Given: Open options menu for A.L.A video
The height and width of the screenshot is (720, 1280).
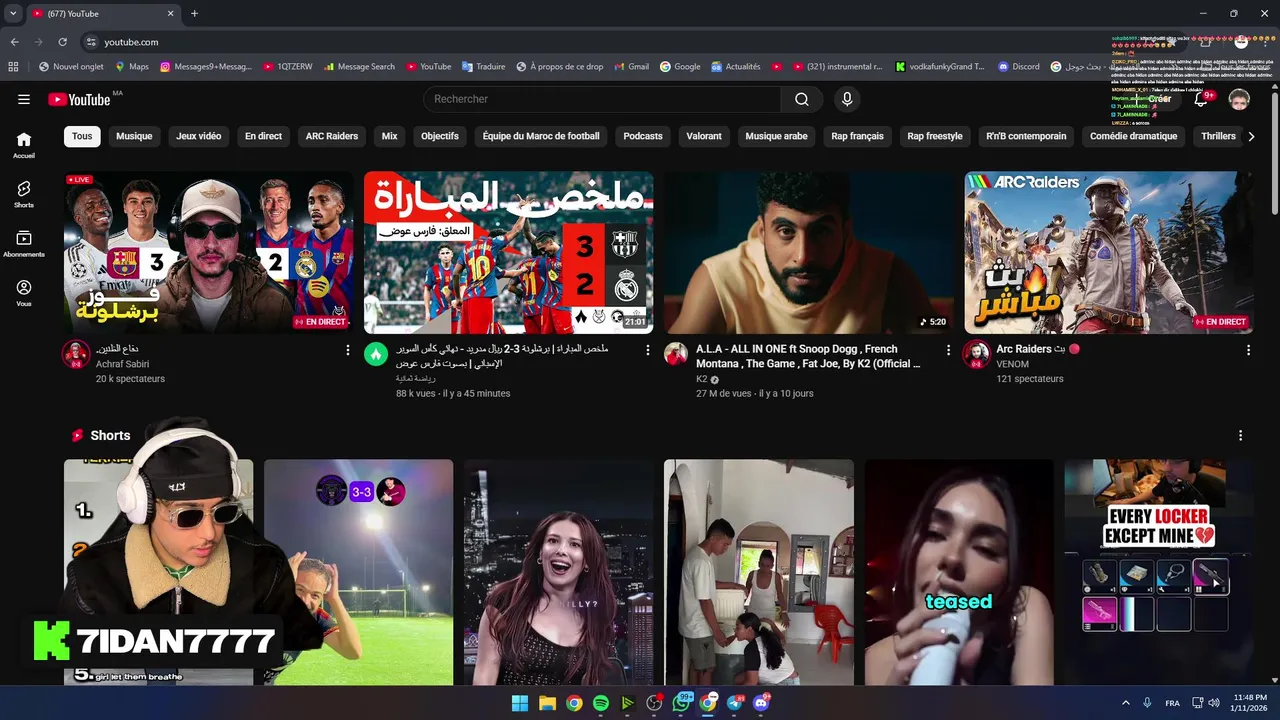Looking at the screenshot, I should coord(948,350).
